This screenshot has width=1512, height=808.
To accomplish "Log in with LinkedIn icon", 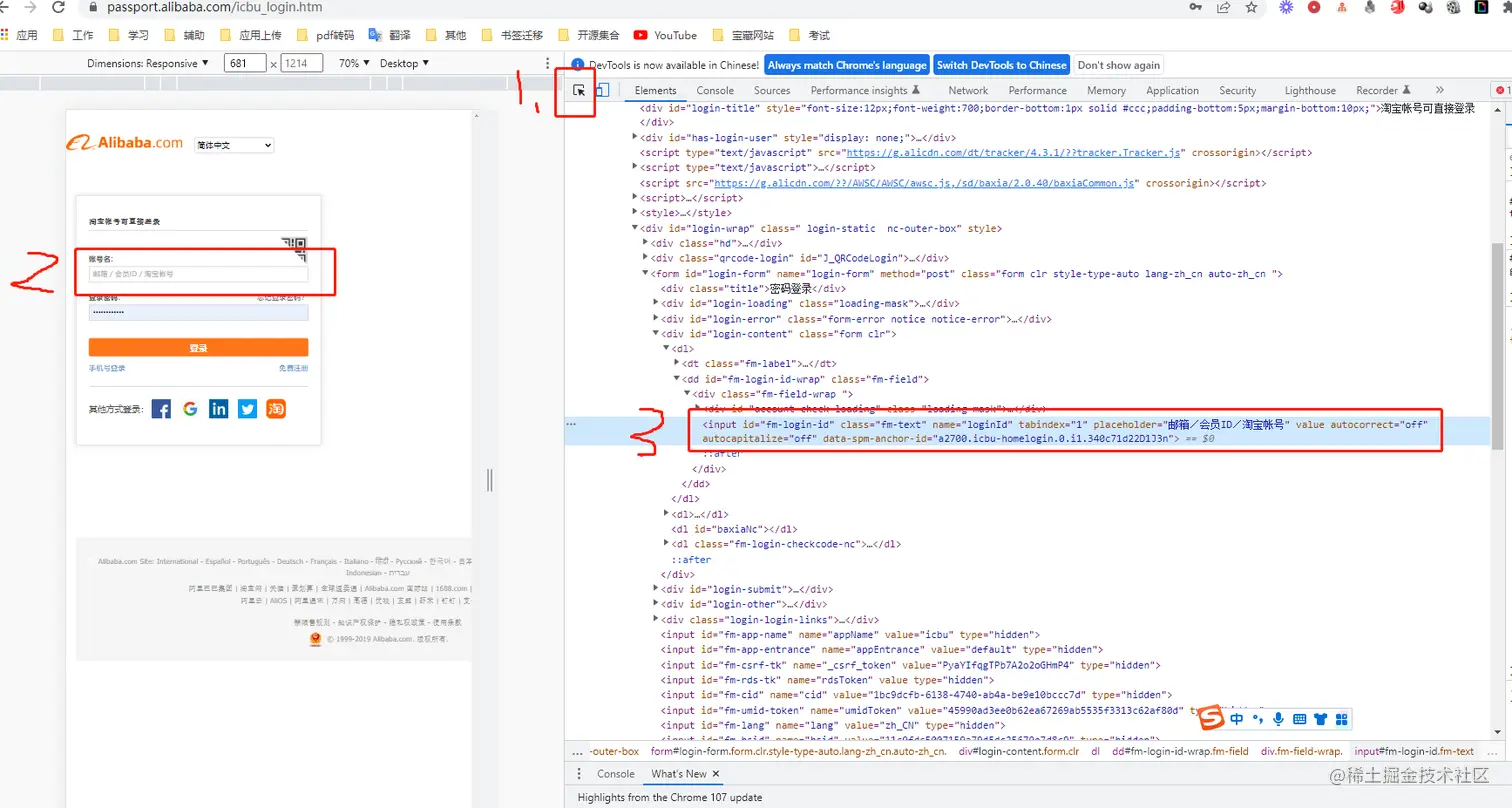I will (219, 408).
